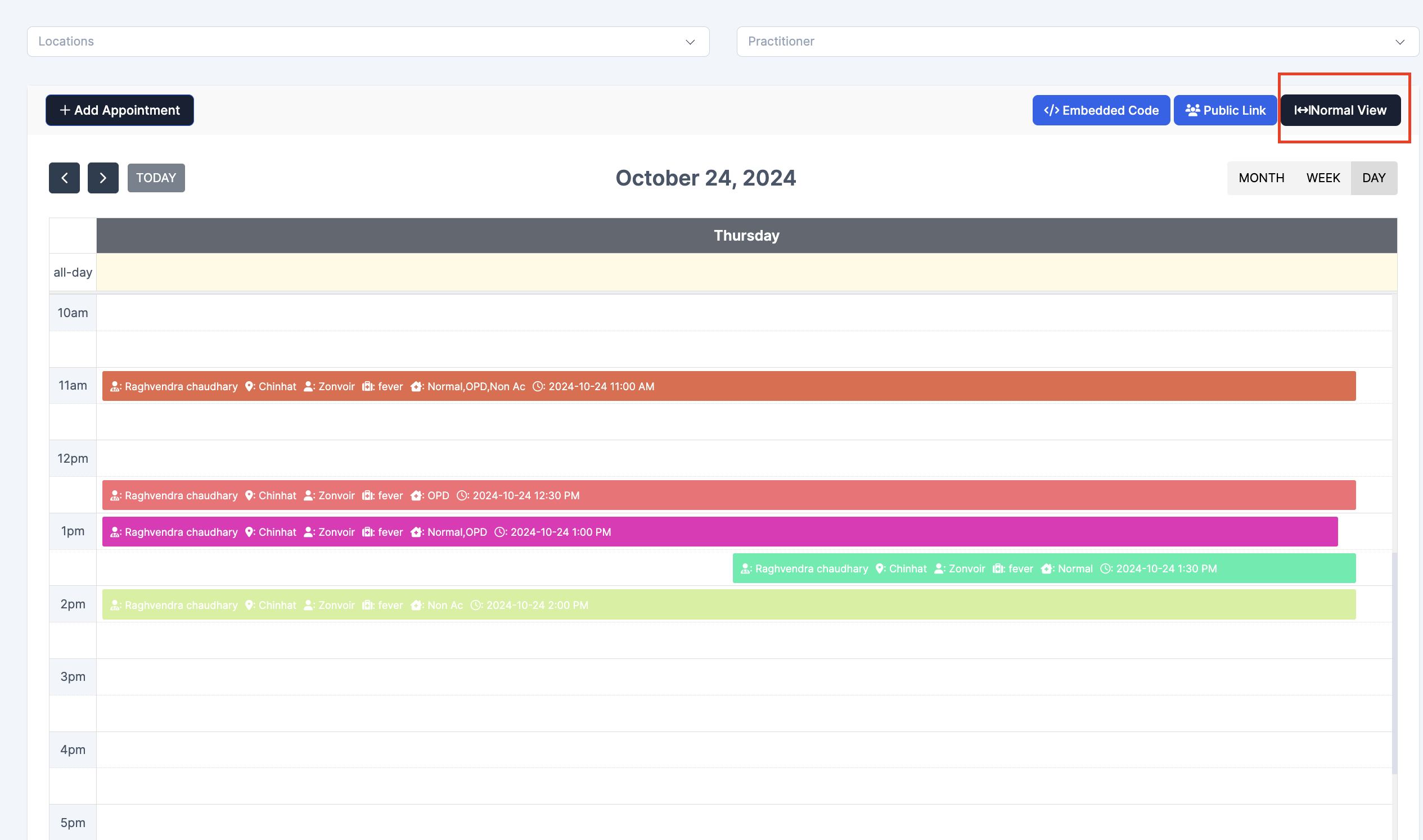The width and height of the screenshot is (1423, 840).
Task: Click patient icon in 1:30 PM appointment
Action: [745, 569]
